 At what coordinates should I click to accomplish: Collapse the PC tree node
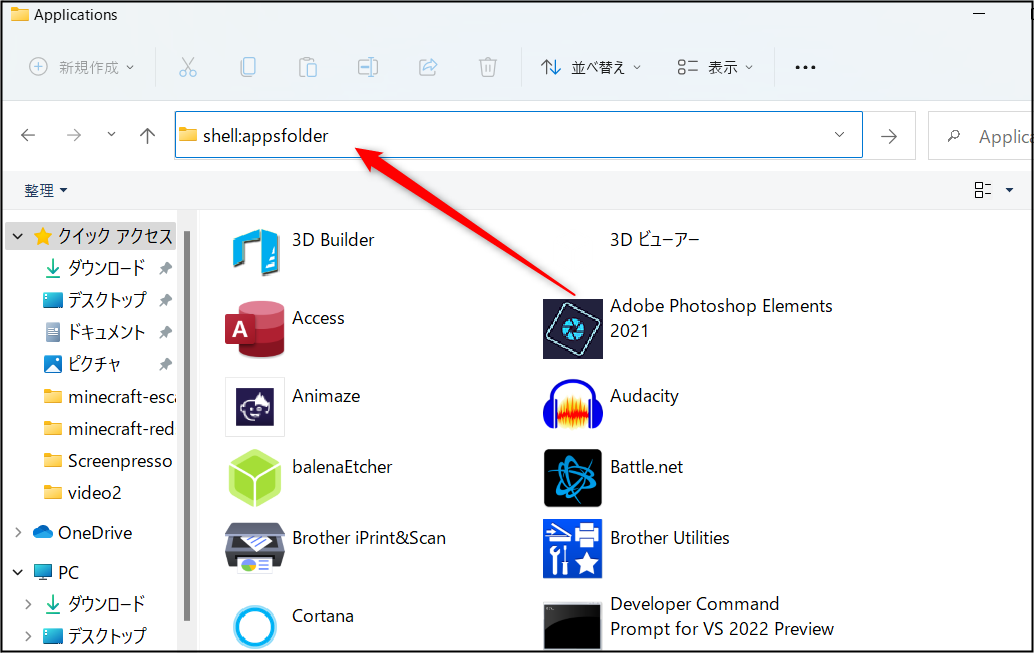[18, 572]
